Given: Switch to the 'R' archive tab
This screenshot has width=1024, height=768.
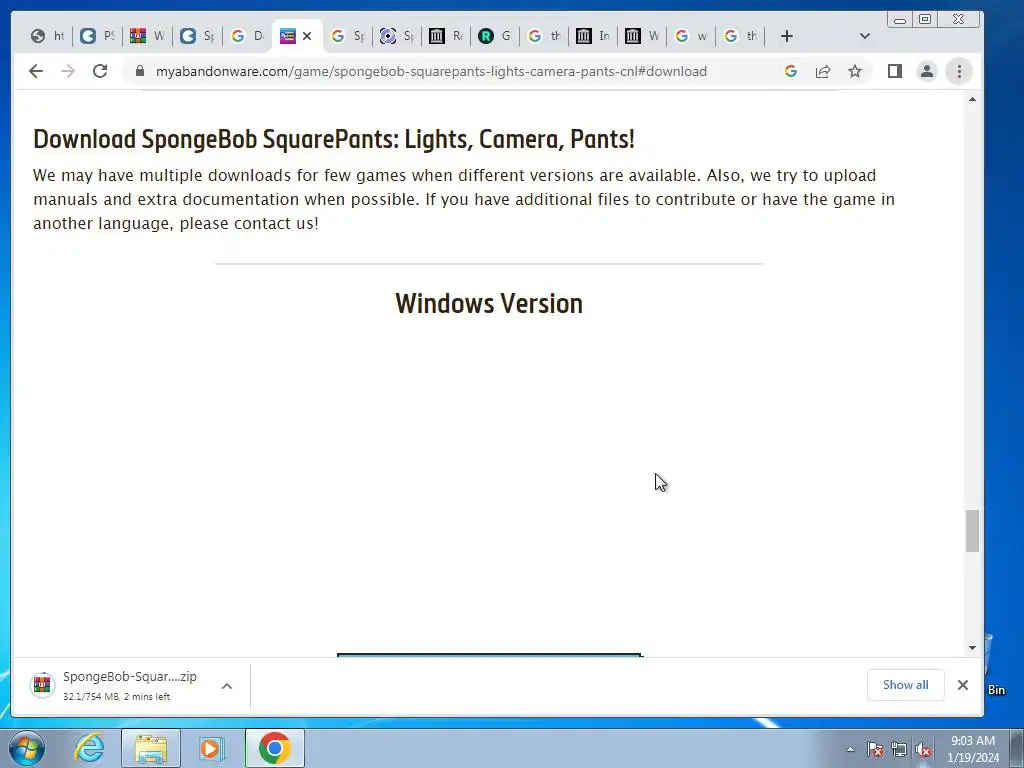Looking at the screenshot, I should (445, 36).
